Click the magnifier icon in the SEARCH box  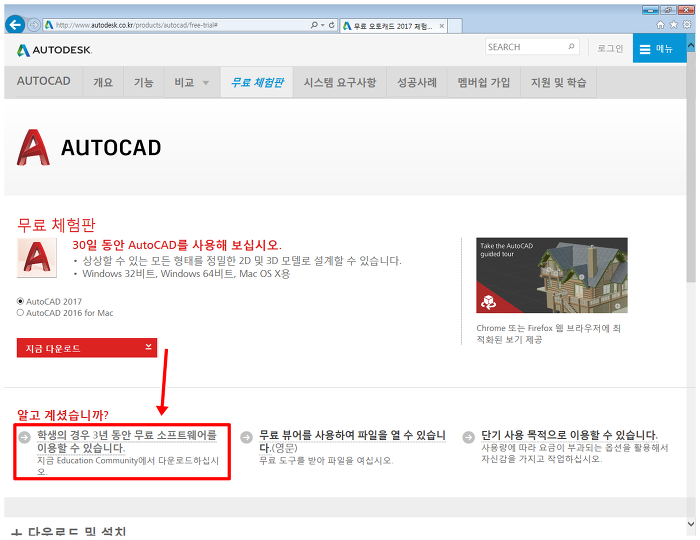pos(571,46)
